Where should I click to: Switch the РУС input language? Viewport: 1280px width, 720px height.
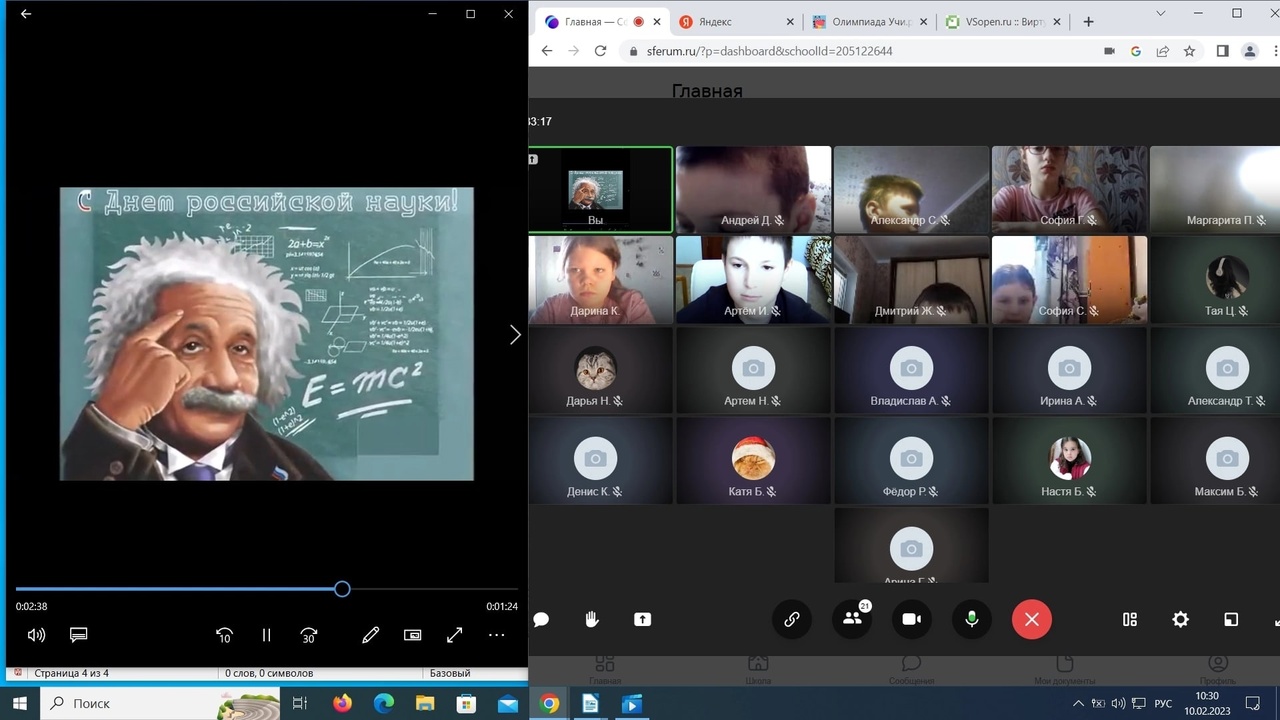pos(1163,704)
